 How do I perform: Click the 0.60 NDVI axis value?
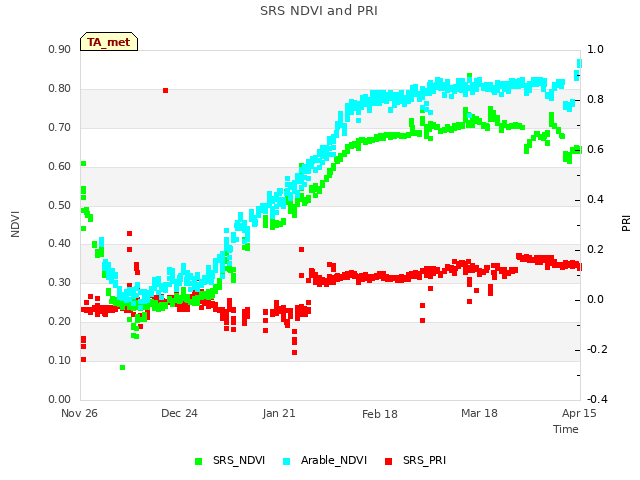click(x=60, y=167)
